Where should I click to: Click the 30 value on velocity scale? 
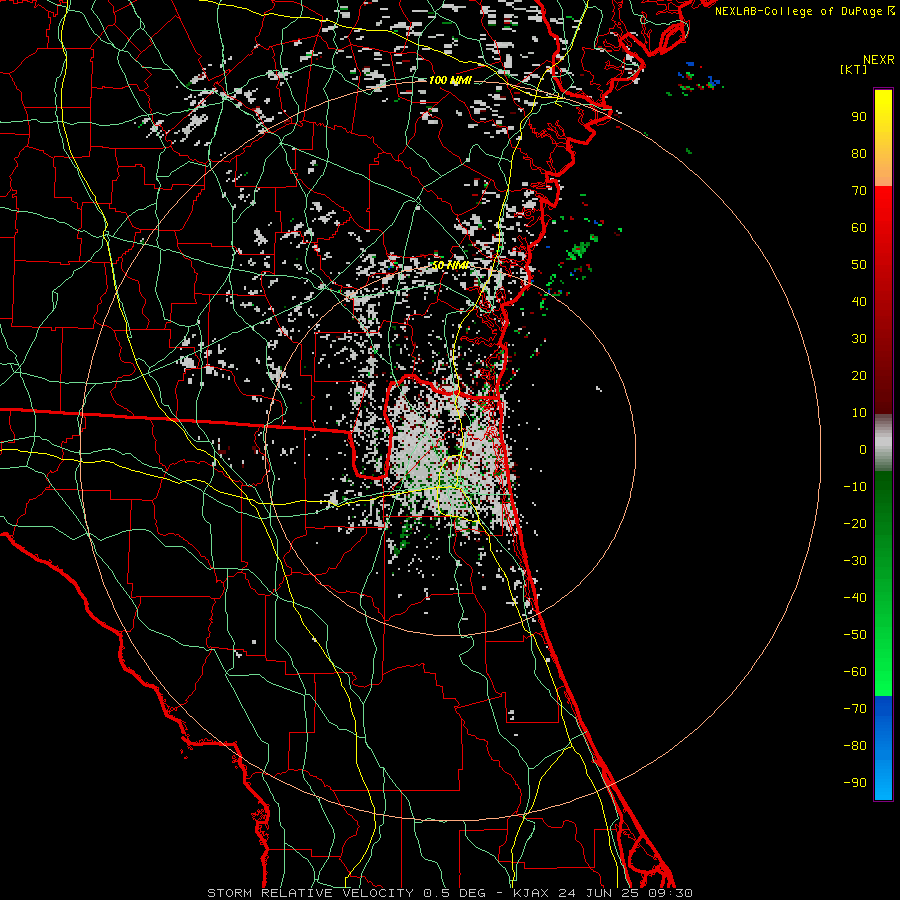[x=859, y=339]
